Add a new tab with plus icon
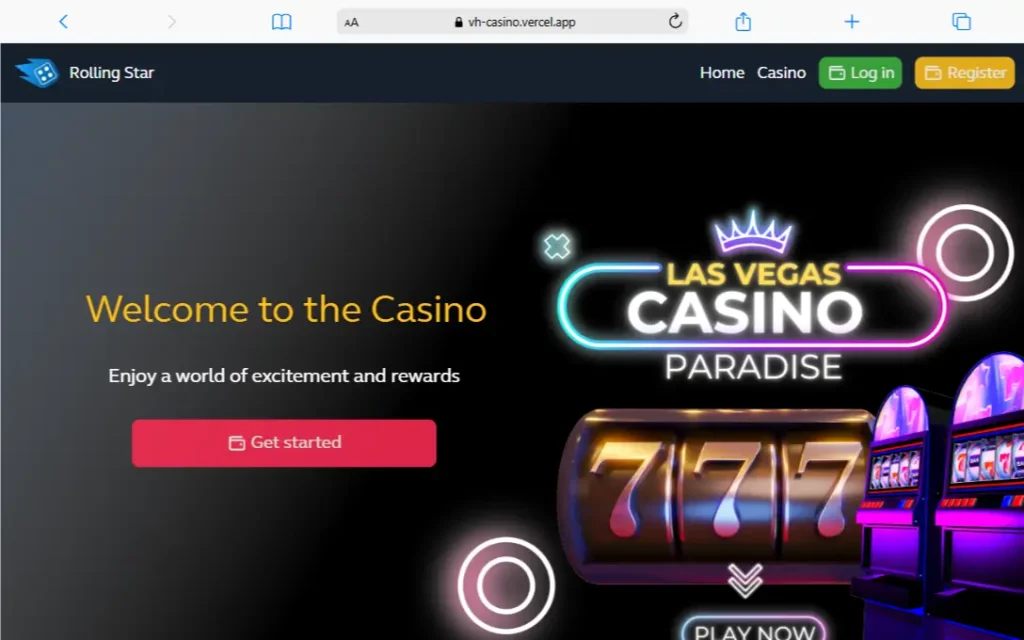The height and width of the screenshot is (640, 1024). point(852,22)
